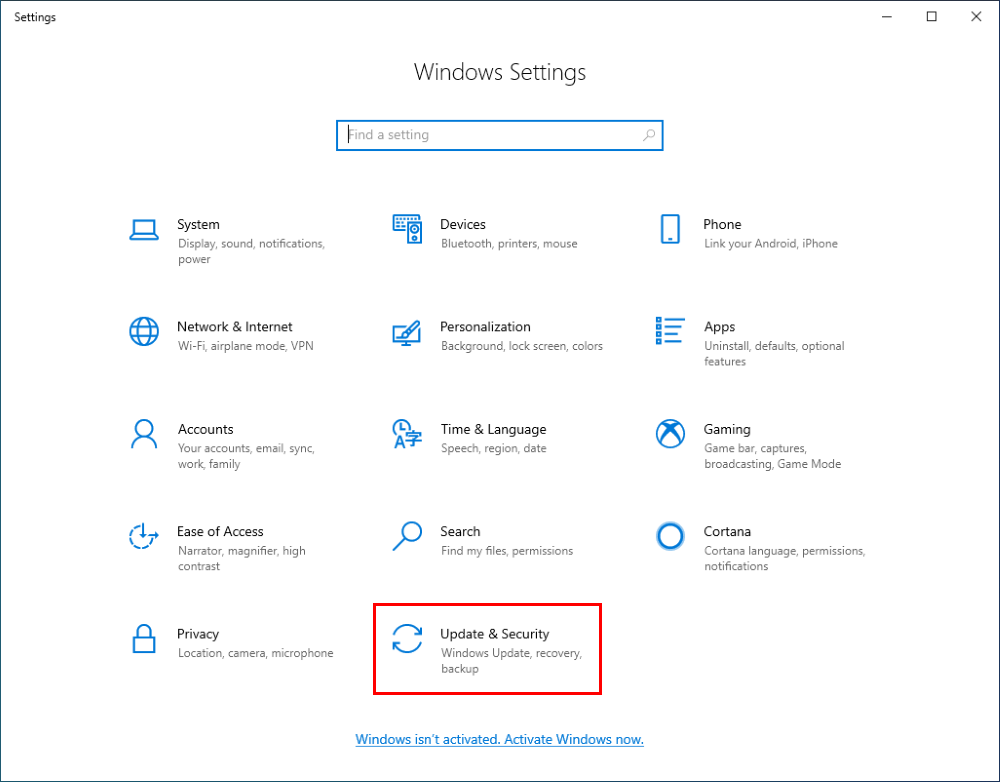Click the Apps list icon

[670, 331]
